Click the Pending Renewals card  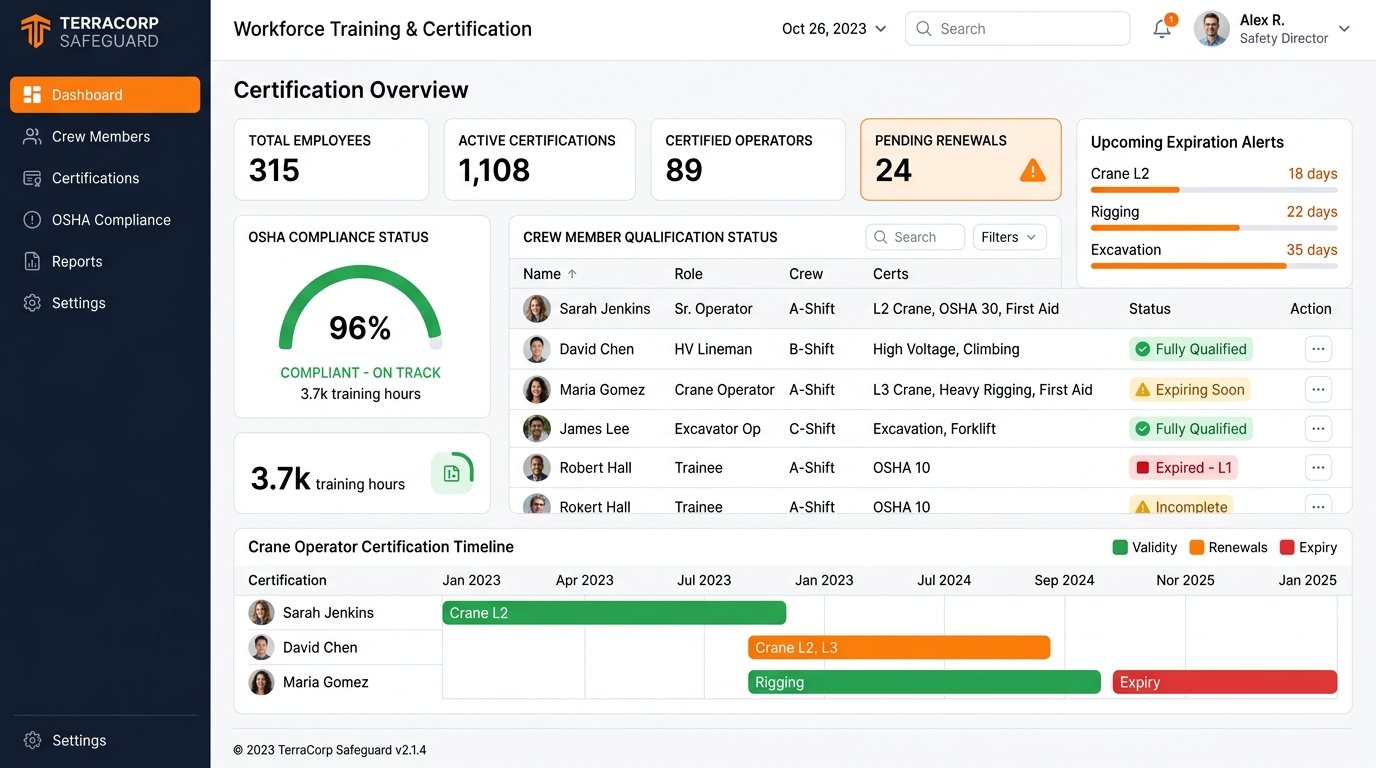point(961,160)
